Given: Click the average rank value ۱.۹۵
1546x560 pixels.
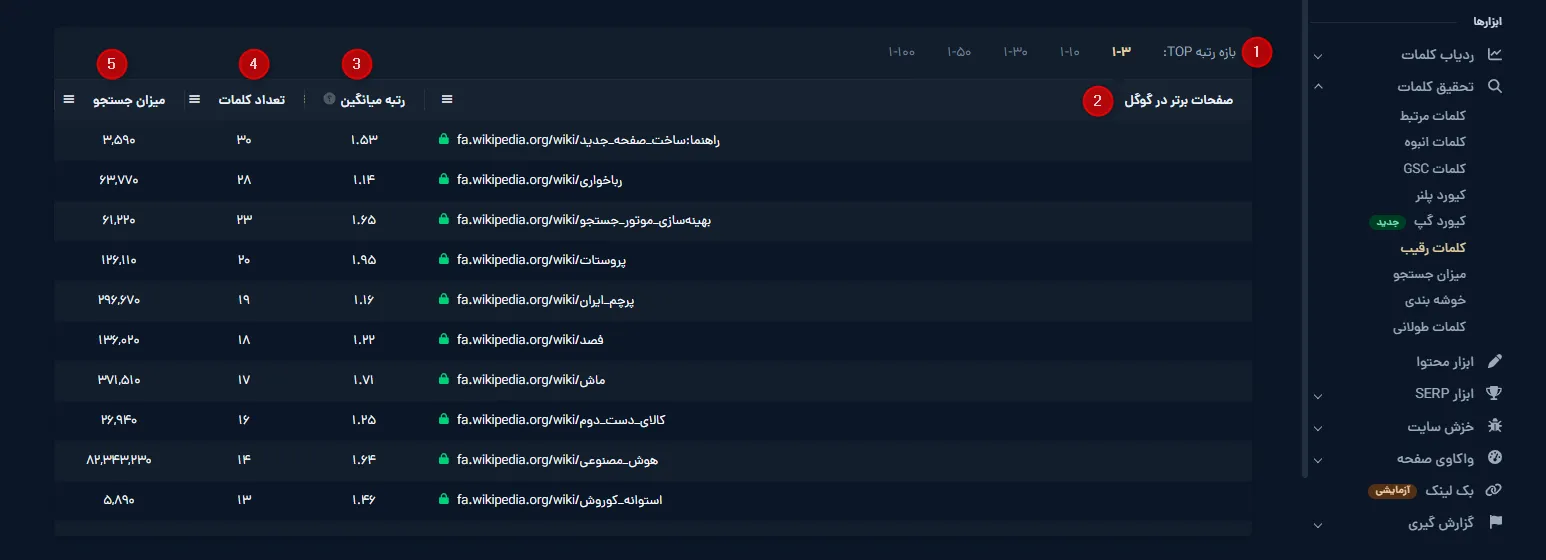Looking at the screenshot, I should click(363, 260).
